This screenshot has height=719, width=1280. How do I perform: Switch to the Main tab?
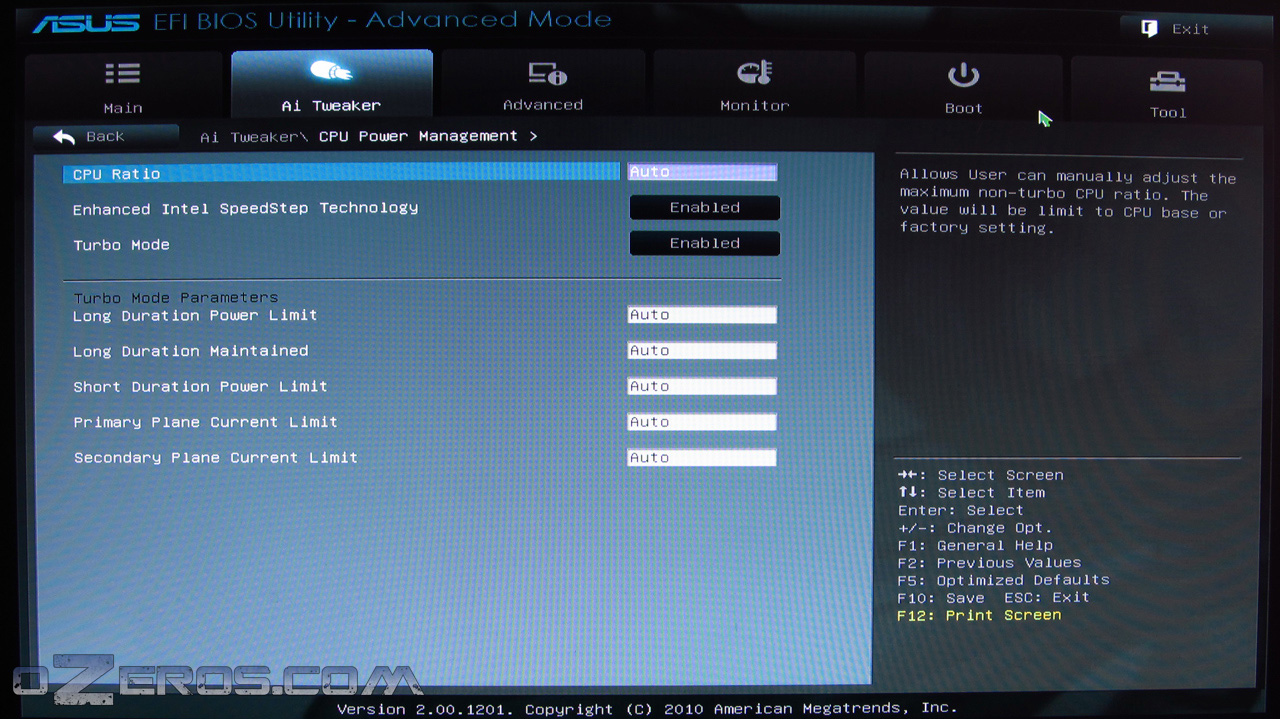124,87
